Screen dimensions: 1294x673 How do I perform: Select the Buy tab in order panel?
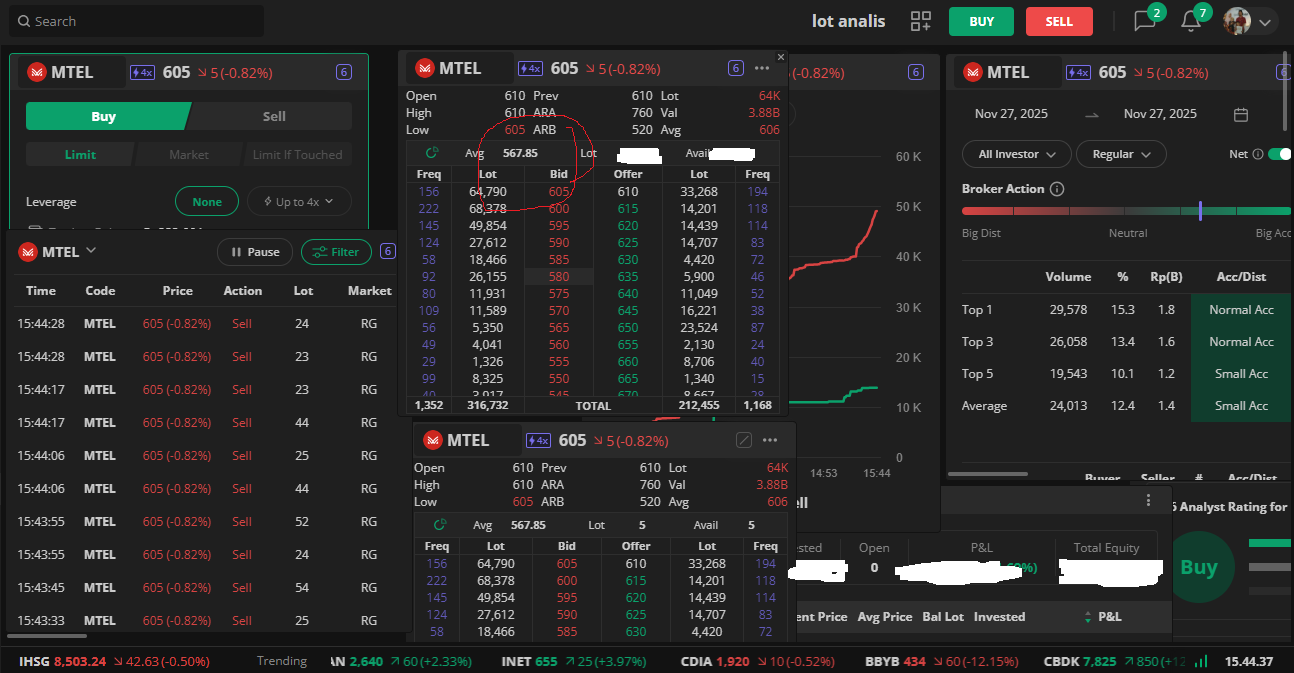click(x=104, y=116)
